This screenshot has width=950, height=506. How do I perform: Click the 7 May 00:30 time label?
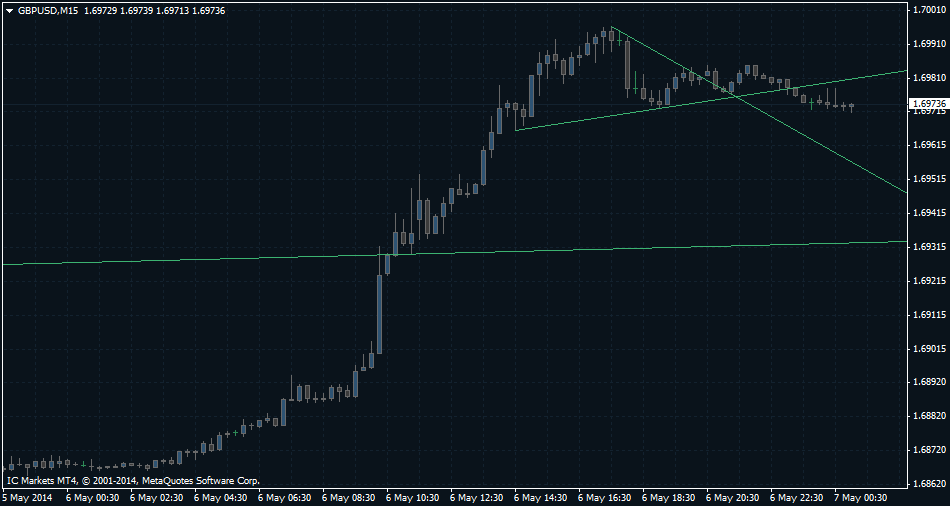point(863,497)
